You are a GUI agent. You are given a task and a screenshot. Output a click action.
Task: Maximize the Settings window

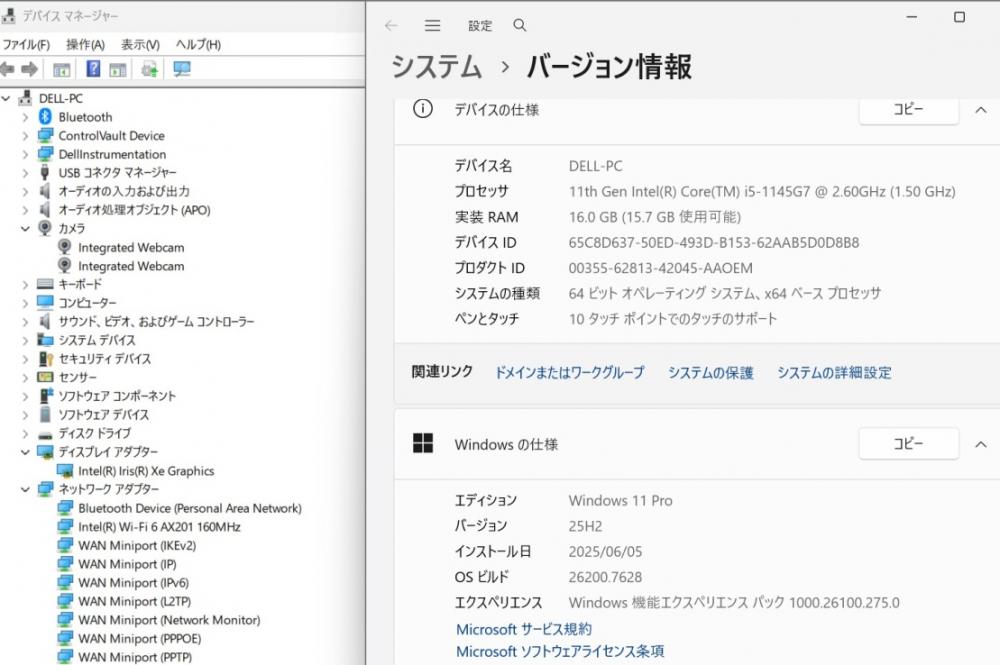[959, 17]
